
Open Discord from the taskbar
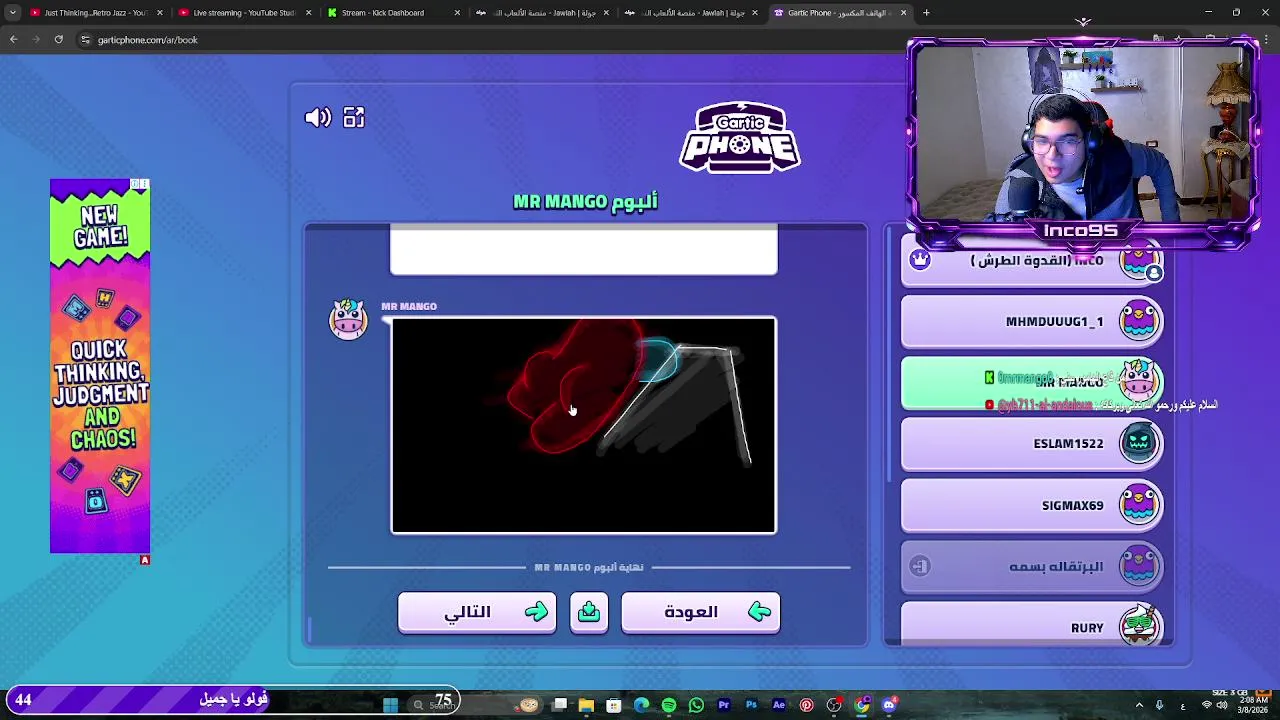889,705
